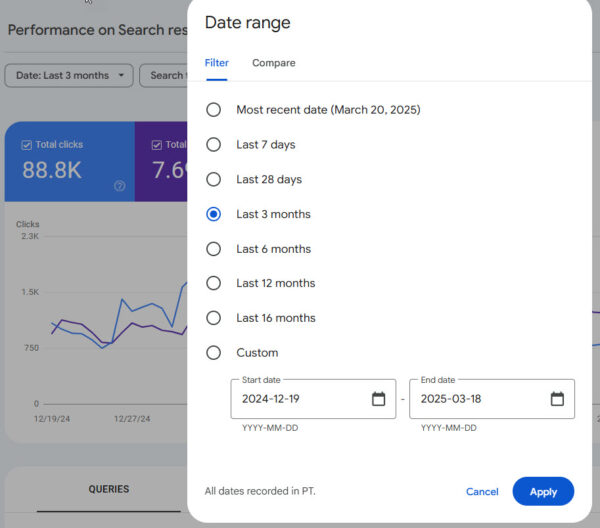Click the 'Performance on Search' page heading
Viewport: 600px width, 528px height.
coord(98,30)
